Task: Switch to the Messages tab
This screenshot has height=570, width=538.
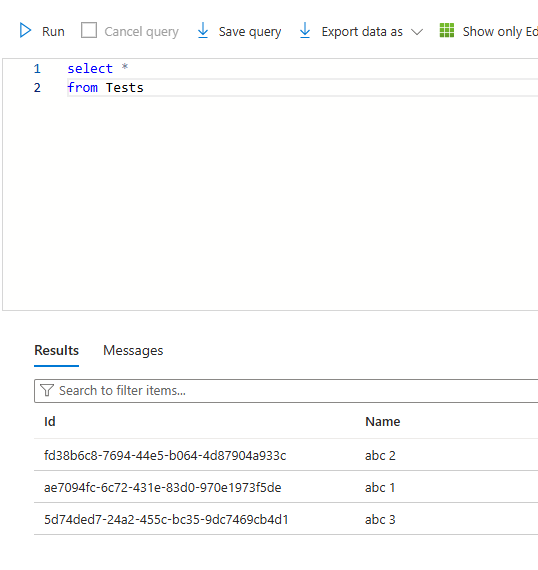Action: [133, 351]
